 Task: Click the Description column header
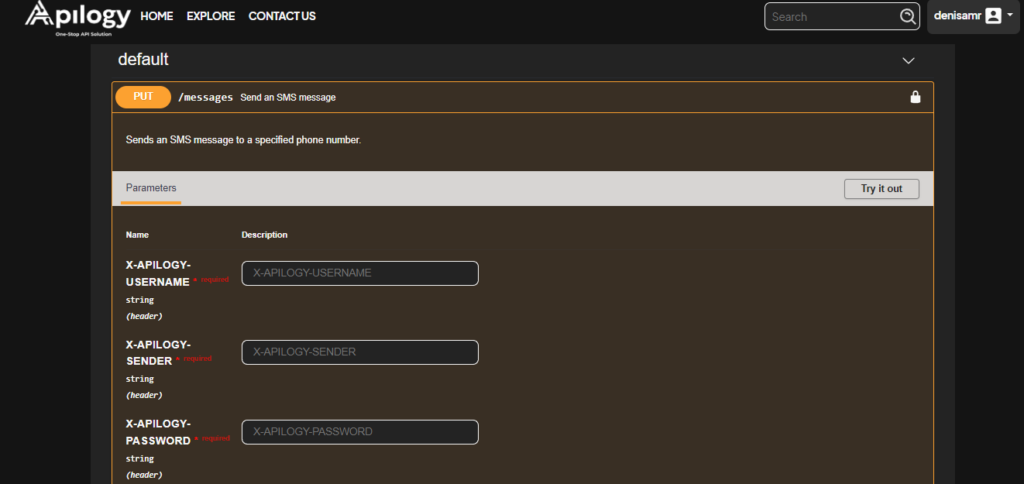coord(264,234)
